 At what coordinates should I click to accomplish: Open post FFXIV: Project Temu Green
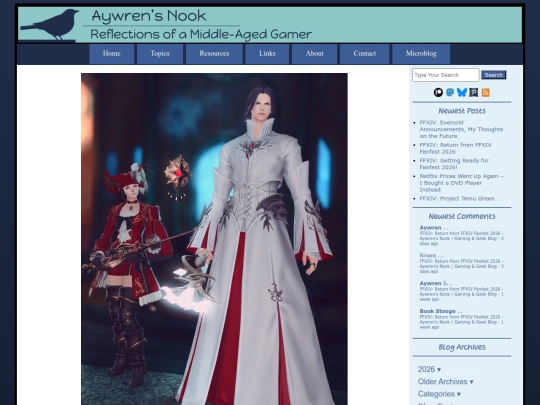tap(457, 198)
